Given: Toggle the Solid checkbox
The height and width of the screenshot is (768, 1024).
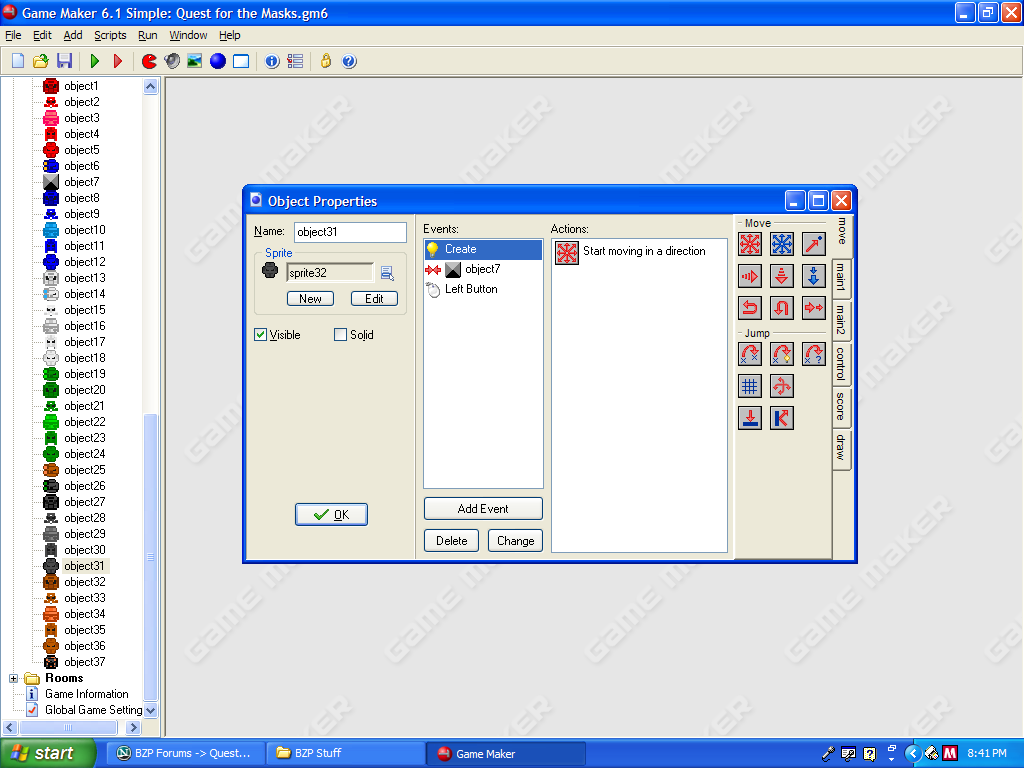Looking at the screenshot, I should coord(340,334).
